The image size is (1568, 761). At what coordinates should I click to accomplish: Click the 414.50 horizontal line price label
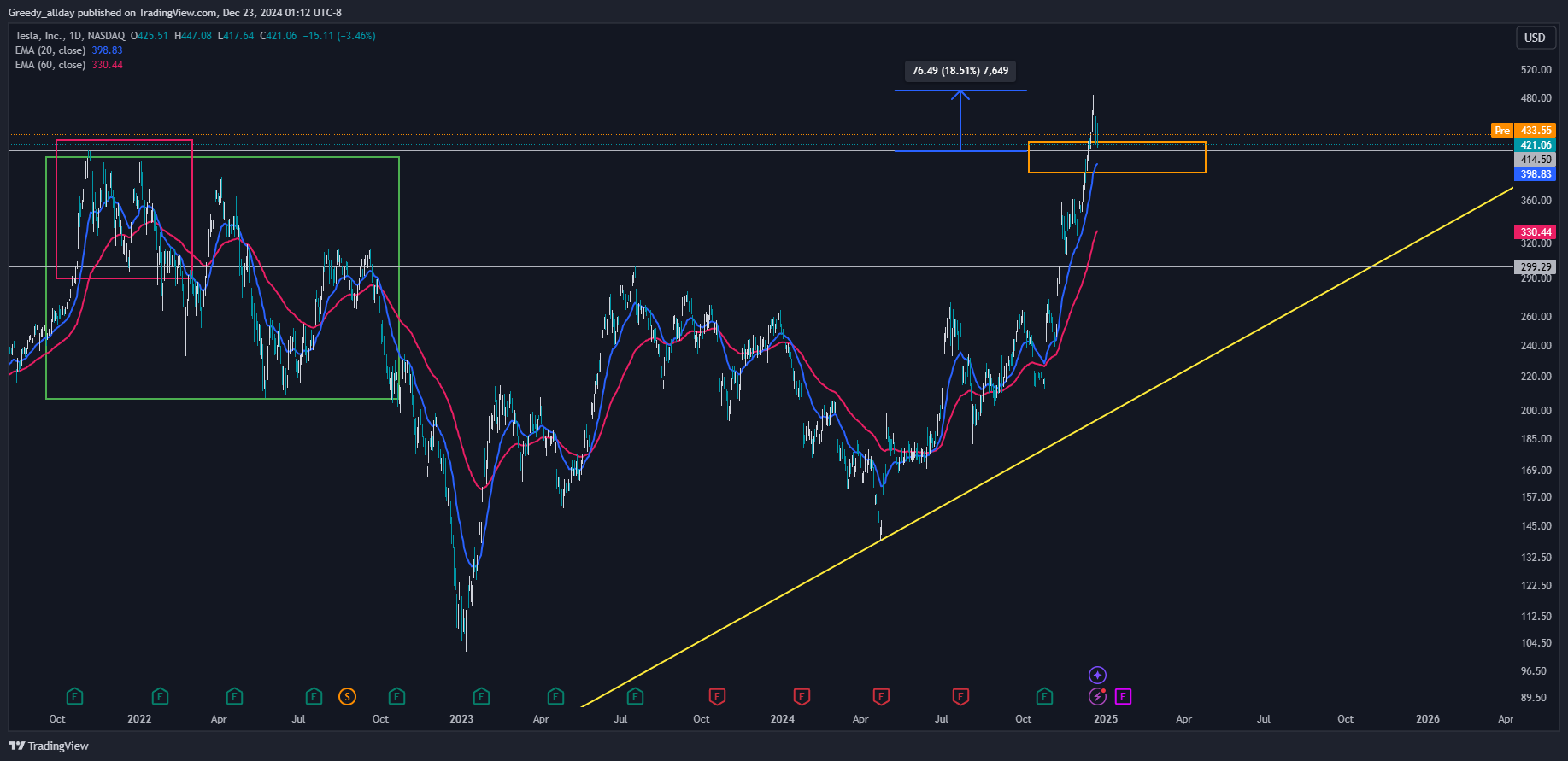(1536, 160)
